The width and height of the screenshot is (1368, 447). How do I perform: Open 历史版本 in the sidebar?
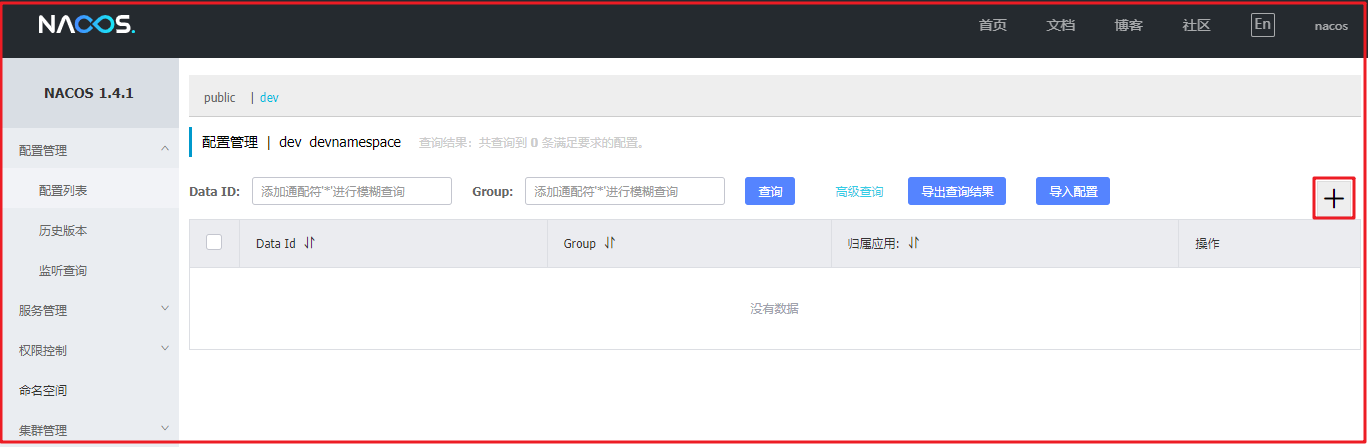(x=63, y=230)
